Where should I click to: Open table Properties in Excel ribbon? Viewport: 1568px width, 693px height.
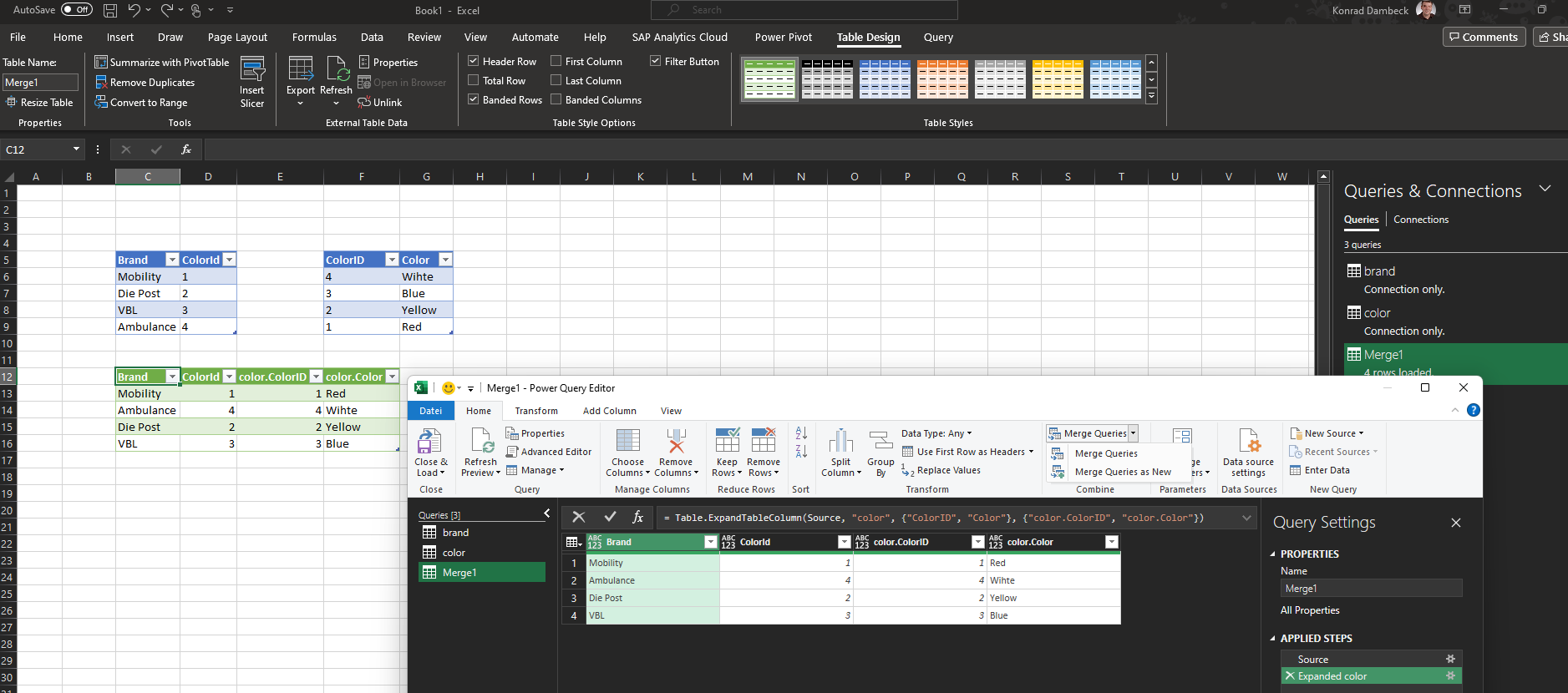(x=388, y=62)
